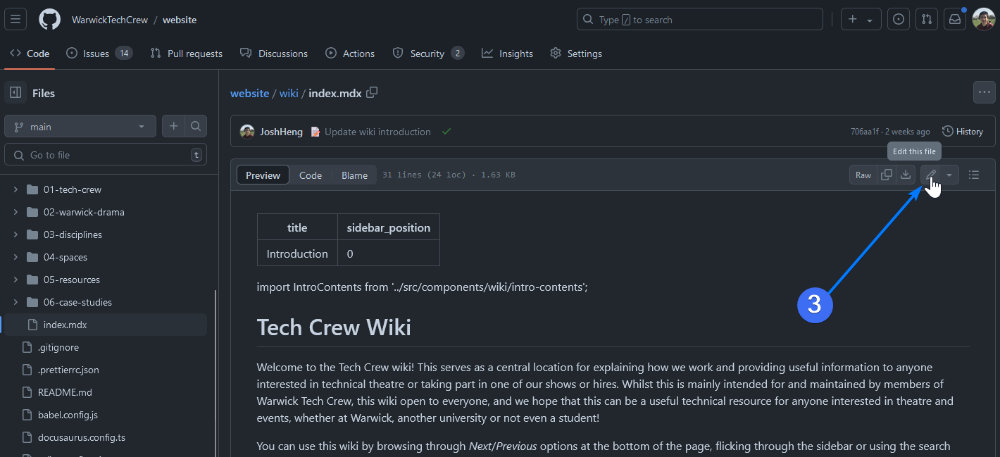Expand the 03-disciplines folder

click(x=16, y=235)
